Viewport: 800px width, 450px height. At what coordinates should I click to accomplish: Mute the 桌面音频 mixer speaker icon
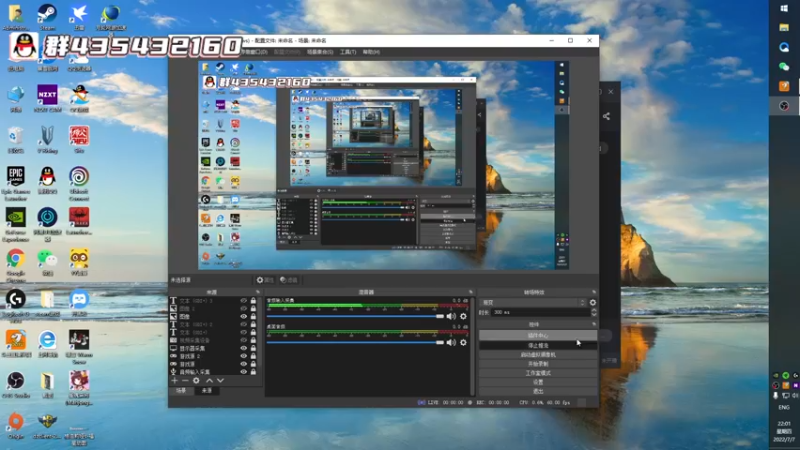[x=451, y=342]
